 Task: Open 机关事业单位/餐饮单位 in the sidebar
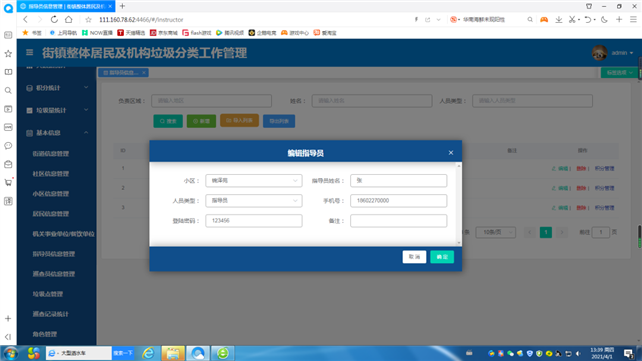[x=63, y=234]
